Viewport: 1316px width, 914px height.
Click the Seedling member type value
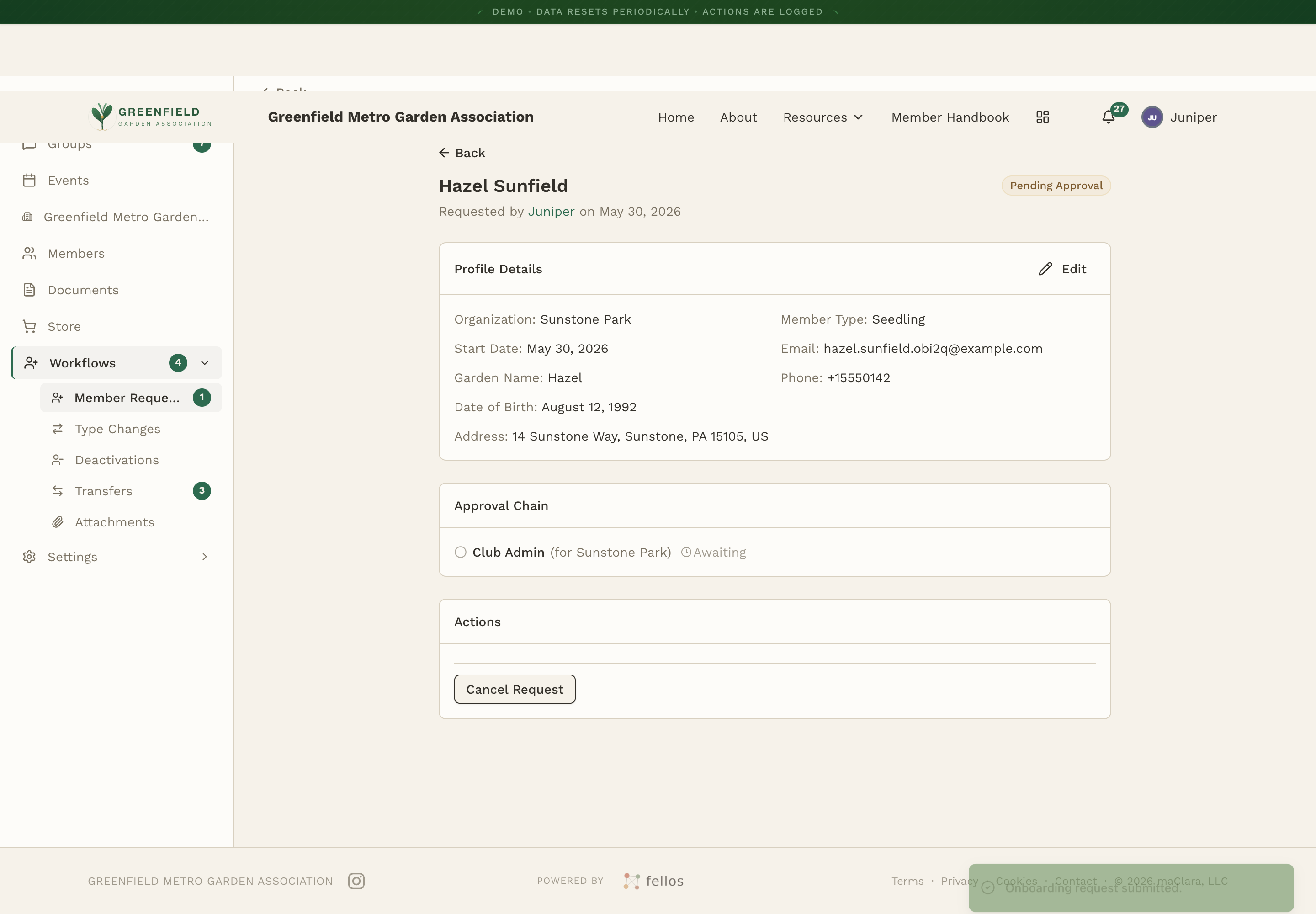click(x=898, y=319)
